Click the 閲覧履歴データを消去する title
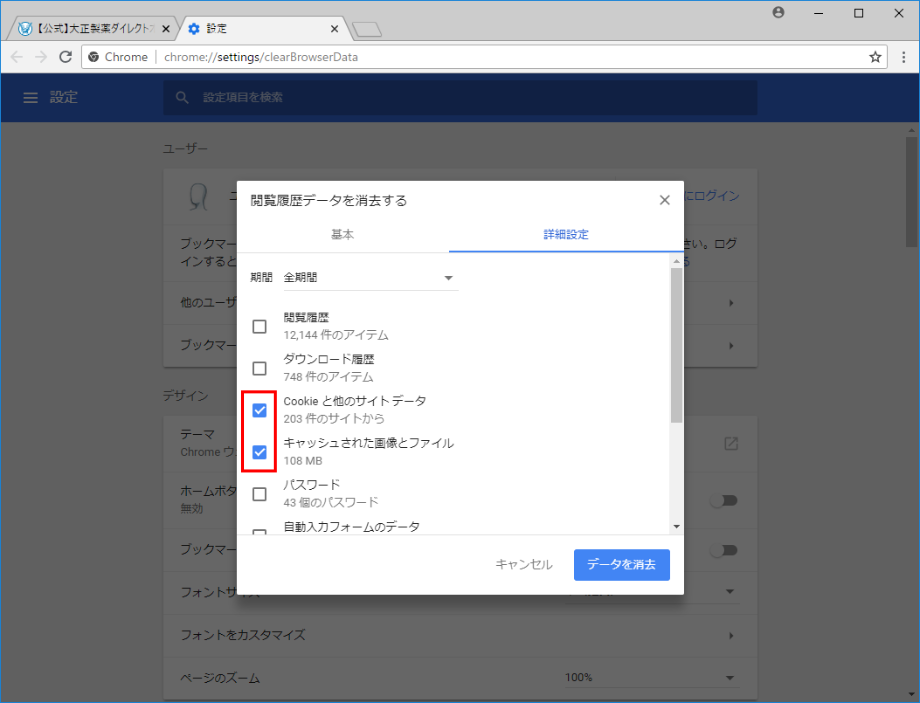This screenshot has height=703, width=920. click(329, 201)
